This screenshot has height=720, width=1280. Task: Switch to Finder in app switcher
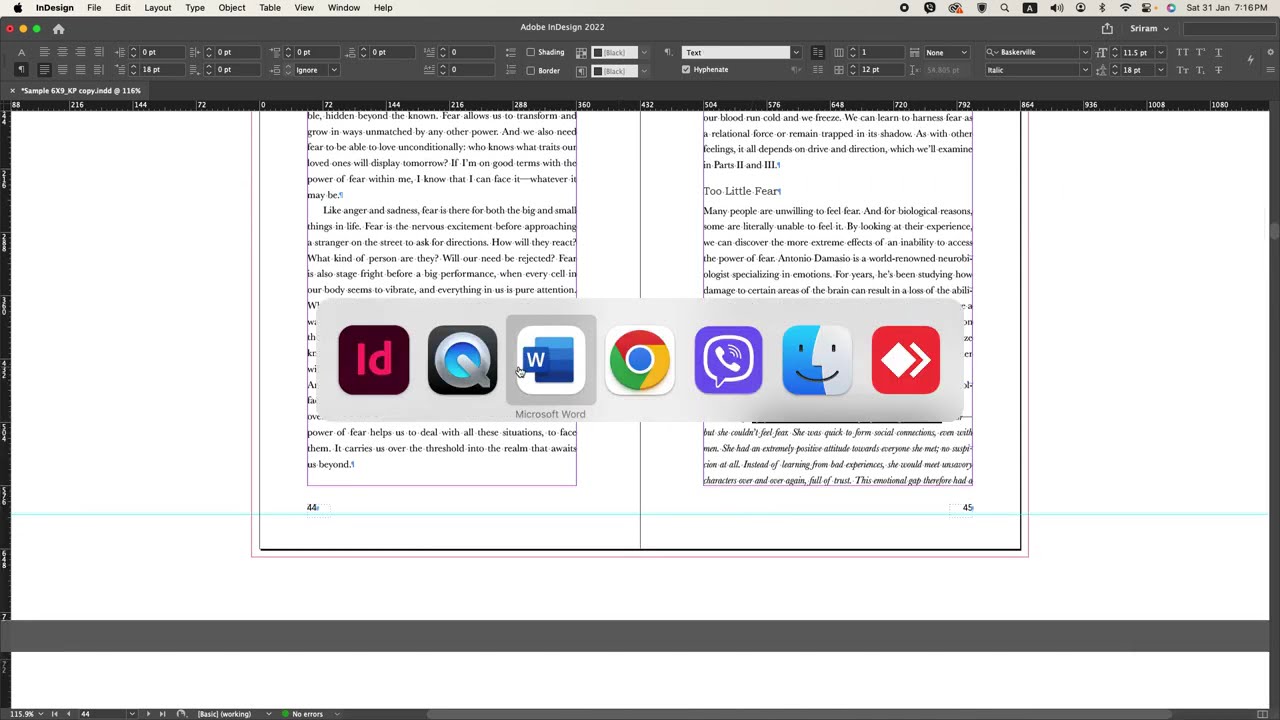point(817,360)
